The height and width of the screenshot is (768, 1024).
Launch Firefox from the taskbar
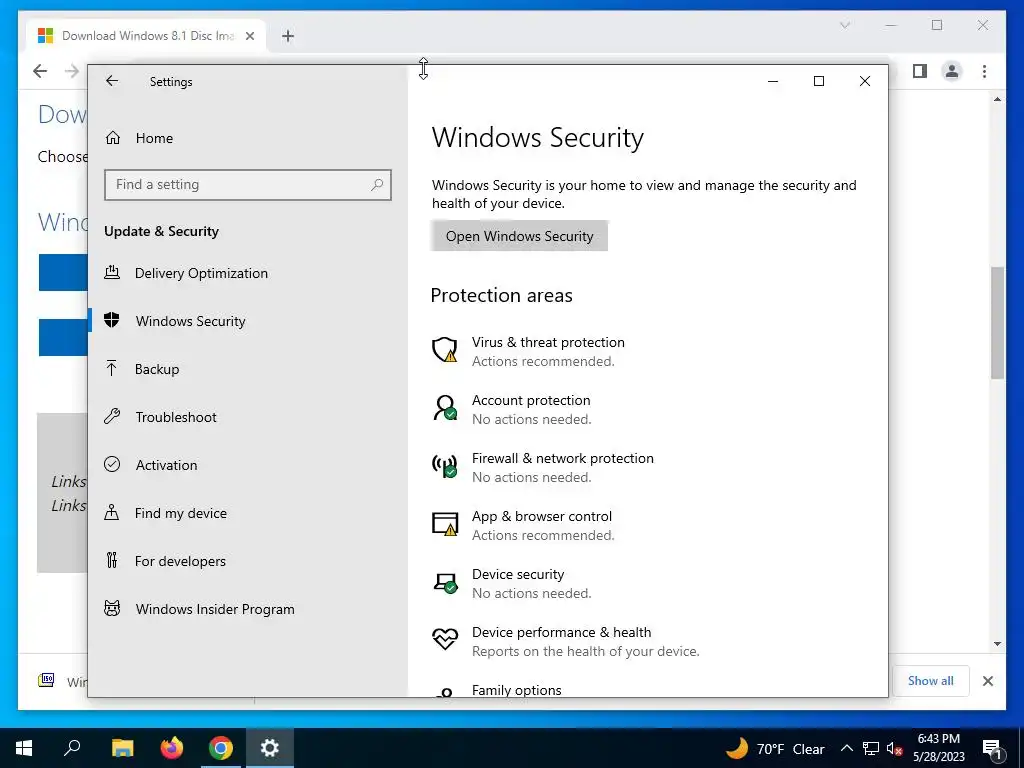pos(172,748)
